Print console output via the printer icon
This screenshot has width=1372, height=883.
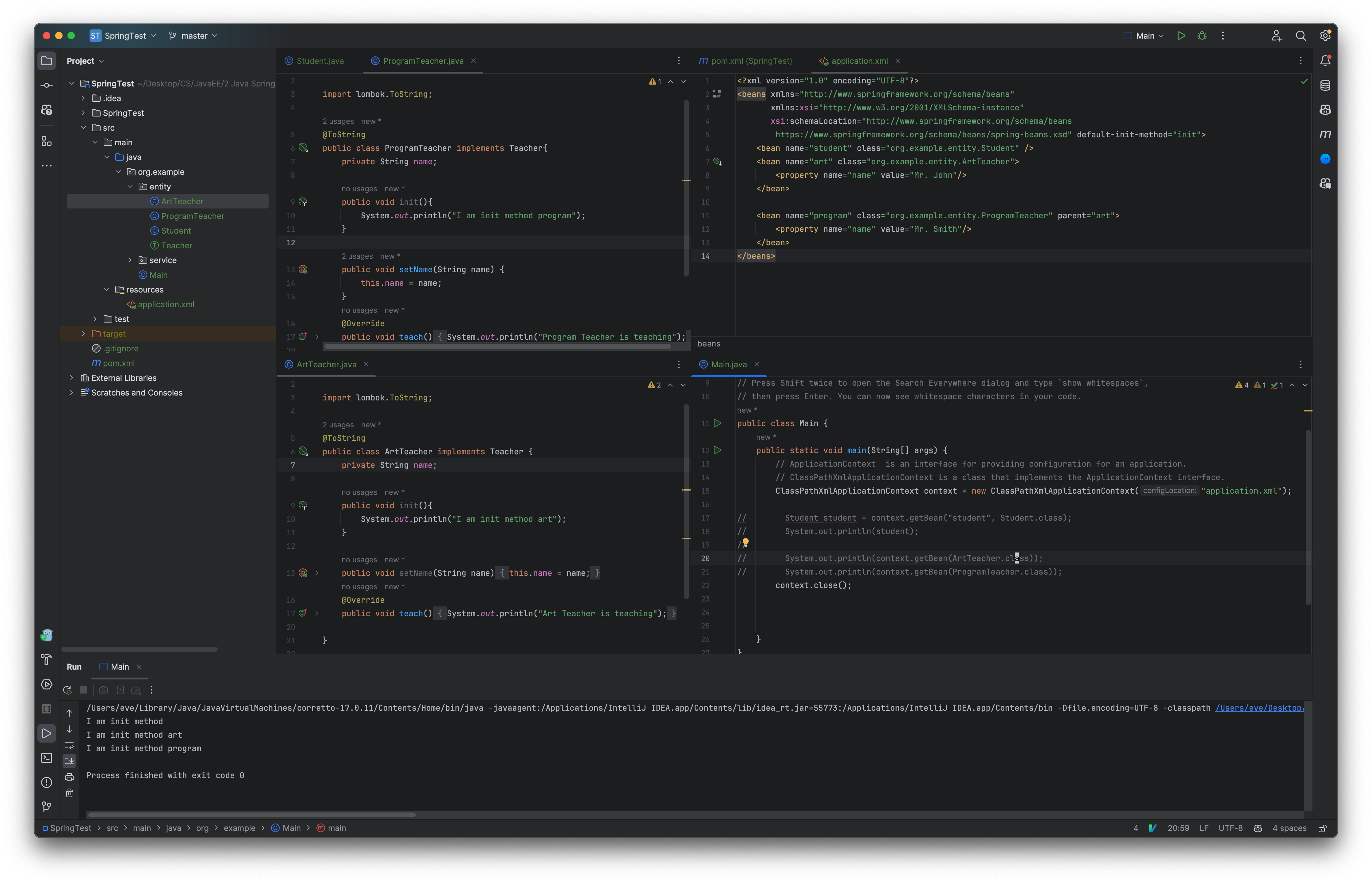[69, 777]
